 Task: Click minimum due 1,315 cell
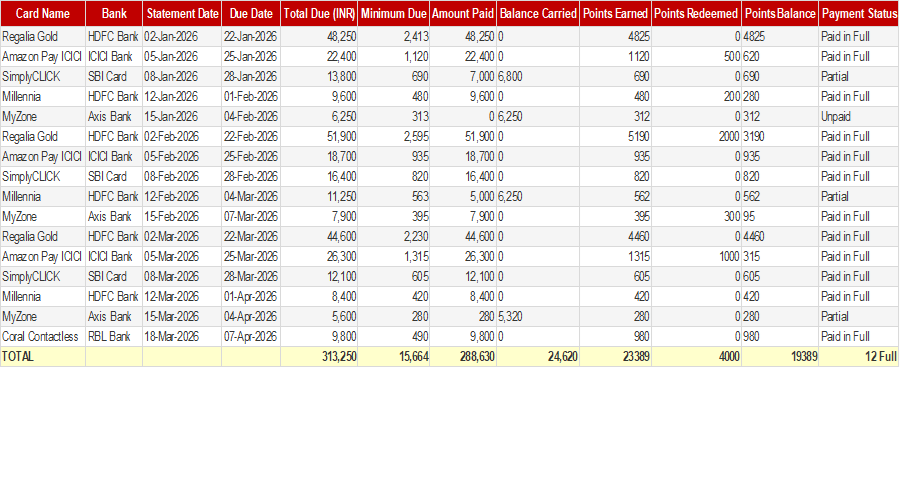point(394,257)
